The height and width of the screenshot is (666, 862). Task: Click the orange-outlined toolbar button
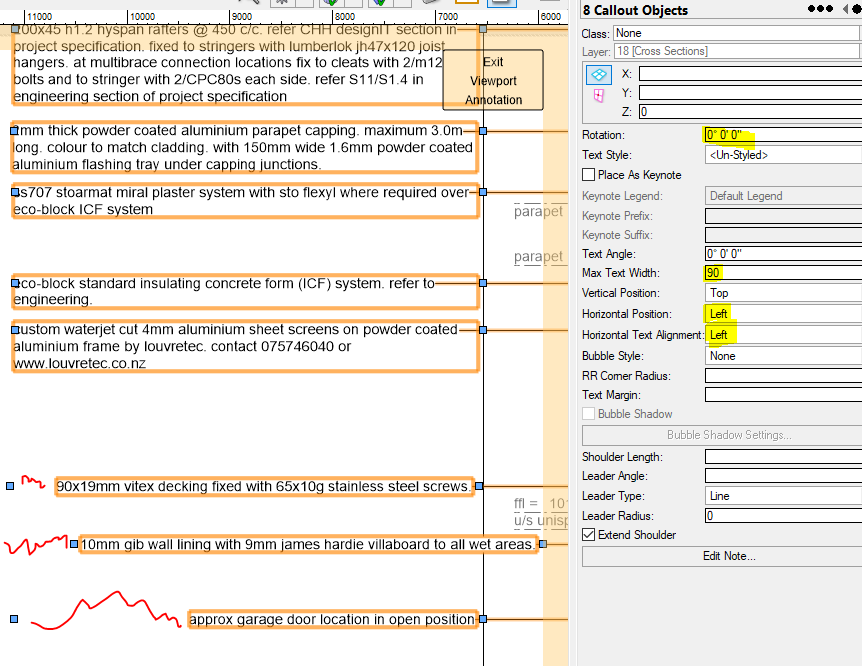[468, 4]
